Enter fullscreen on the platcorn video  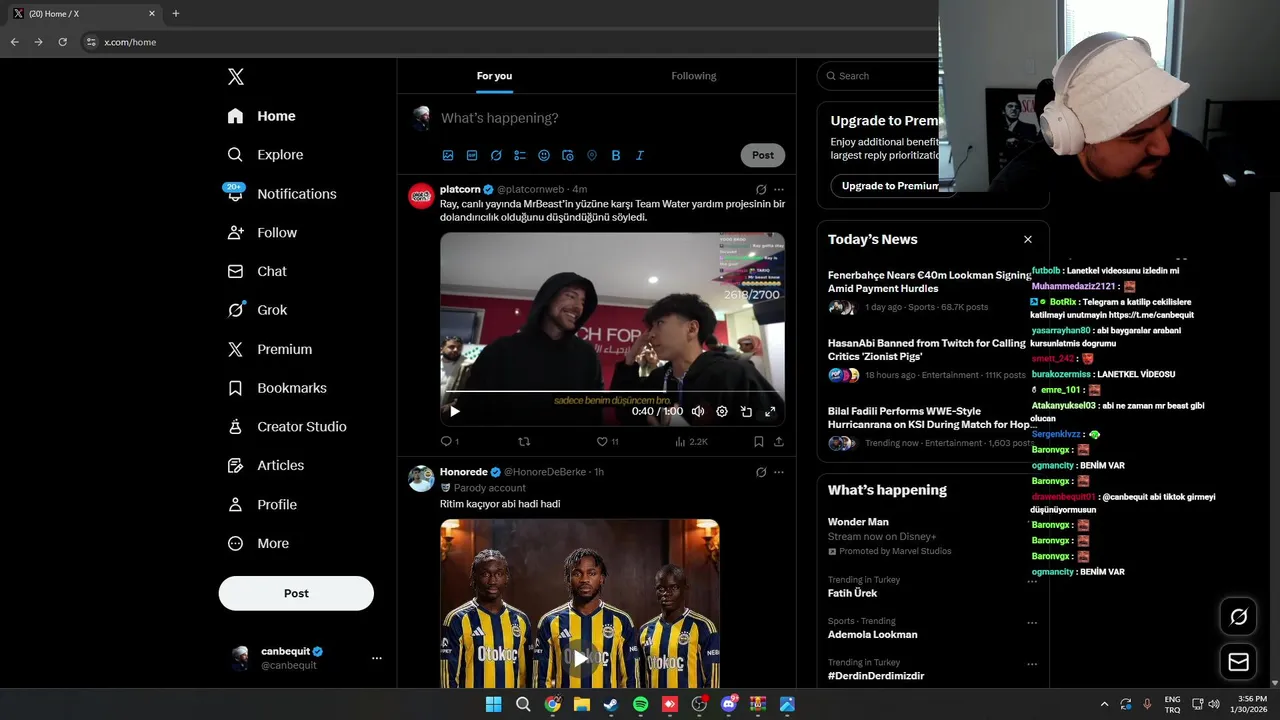(x=770, y=411)
